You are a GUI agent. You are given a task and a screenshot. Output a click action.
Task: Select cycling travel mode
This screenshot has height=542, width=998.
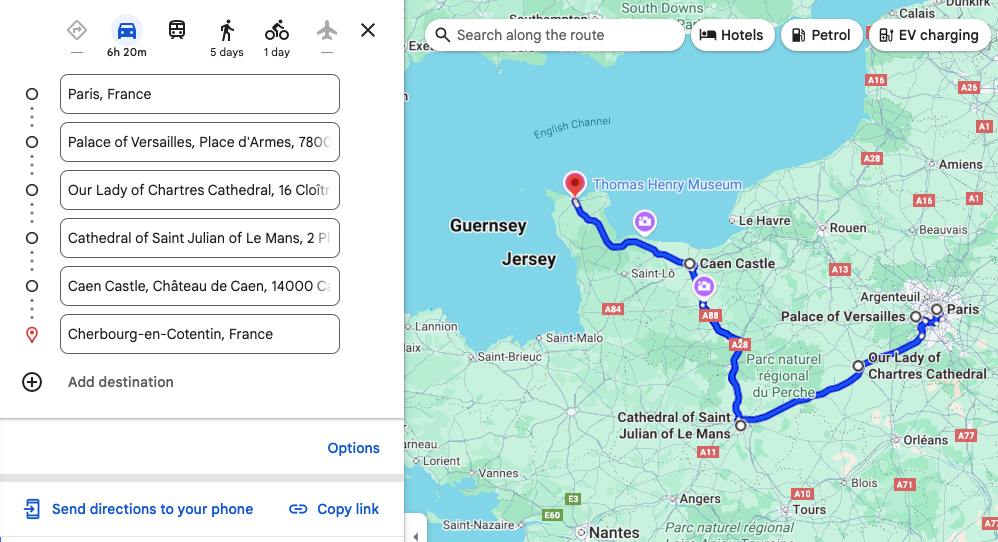pos(277,30)
